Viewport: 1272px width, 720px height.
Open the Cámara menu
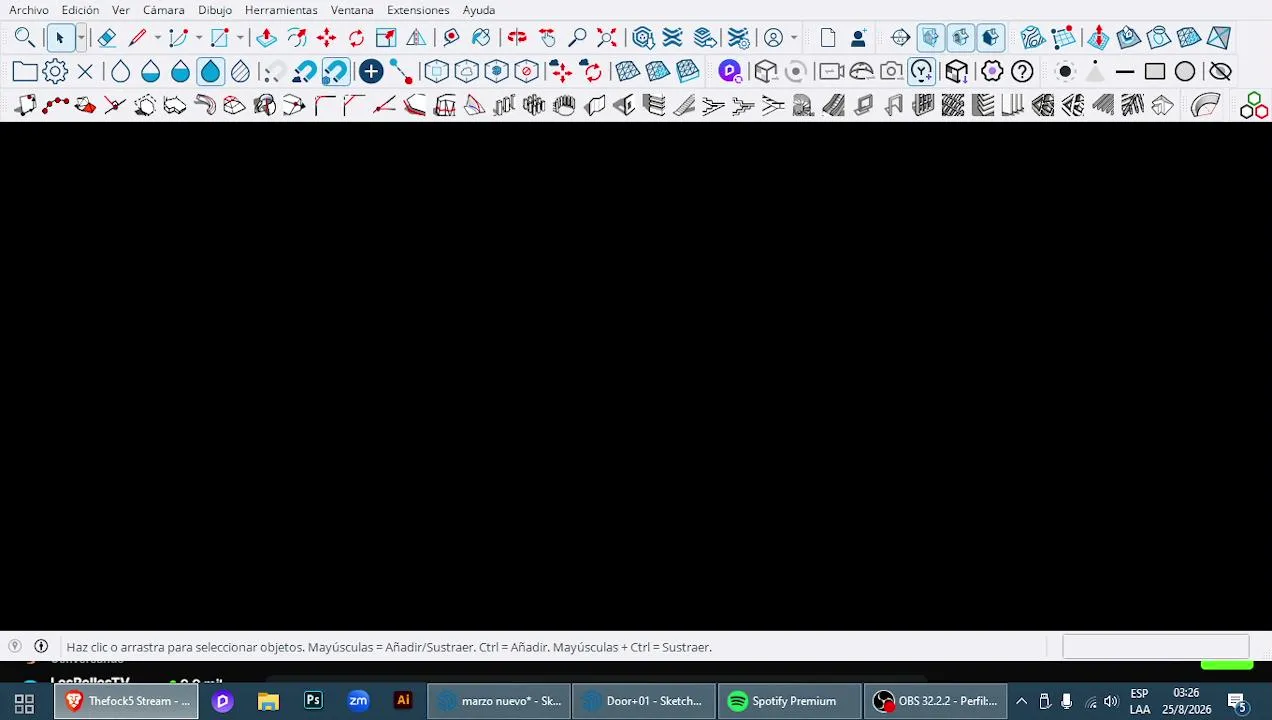click(x=164, y=10)
